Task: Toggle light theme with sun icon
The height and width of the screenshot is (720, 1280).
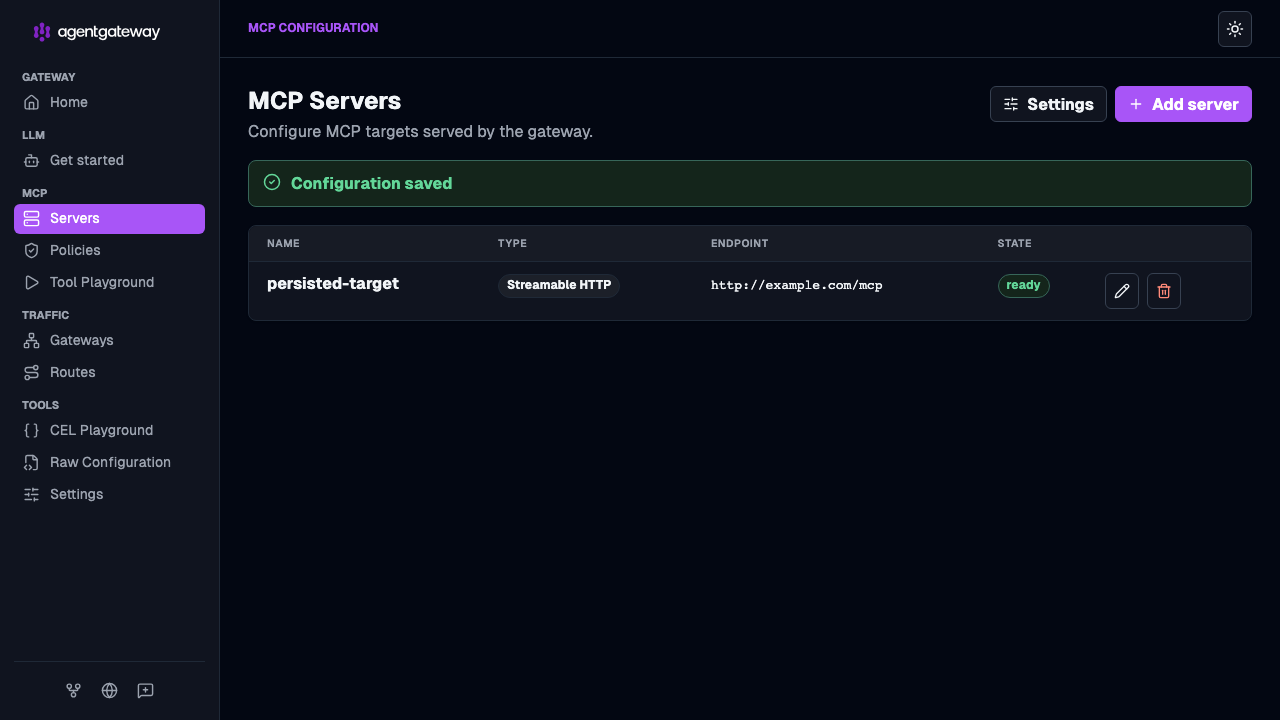Action: tap(1235, 29)
